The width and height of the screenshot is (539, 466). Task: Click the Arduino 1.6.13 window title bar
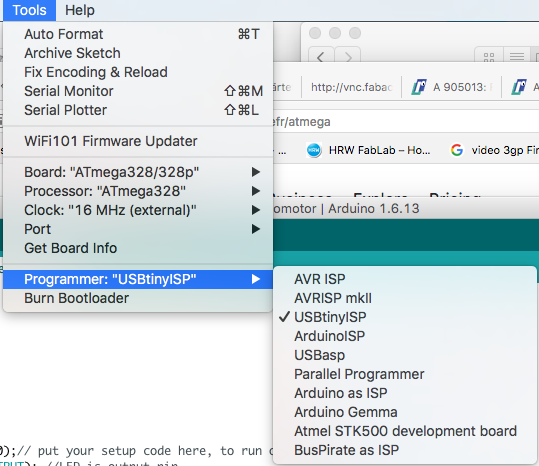406,209
